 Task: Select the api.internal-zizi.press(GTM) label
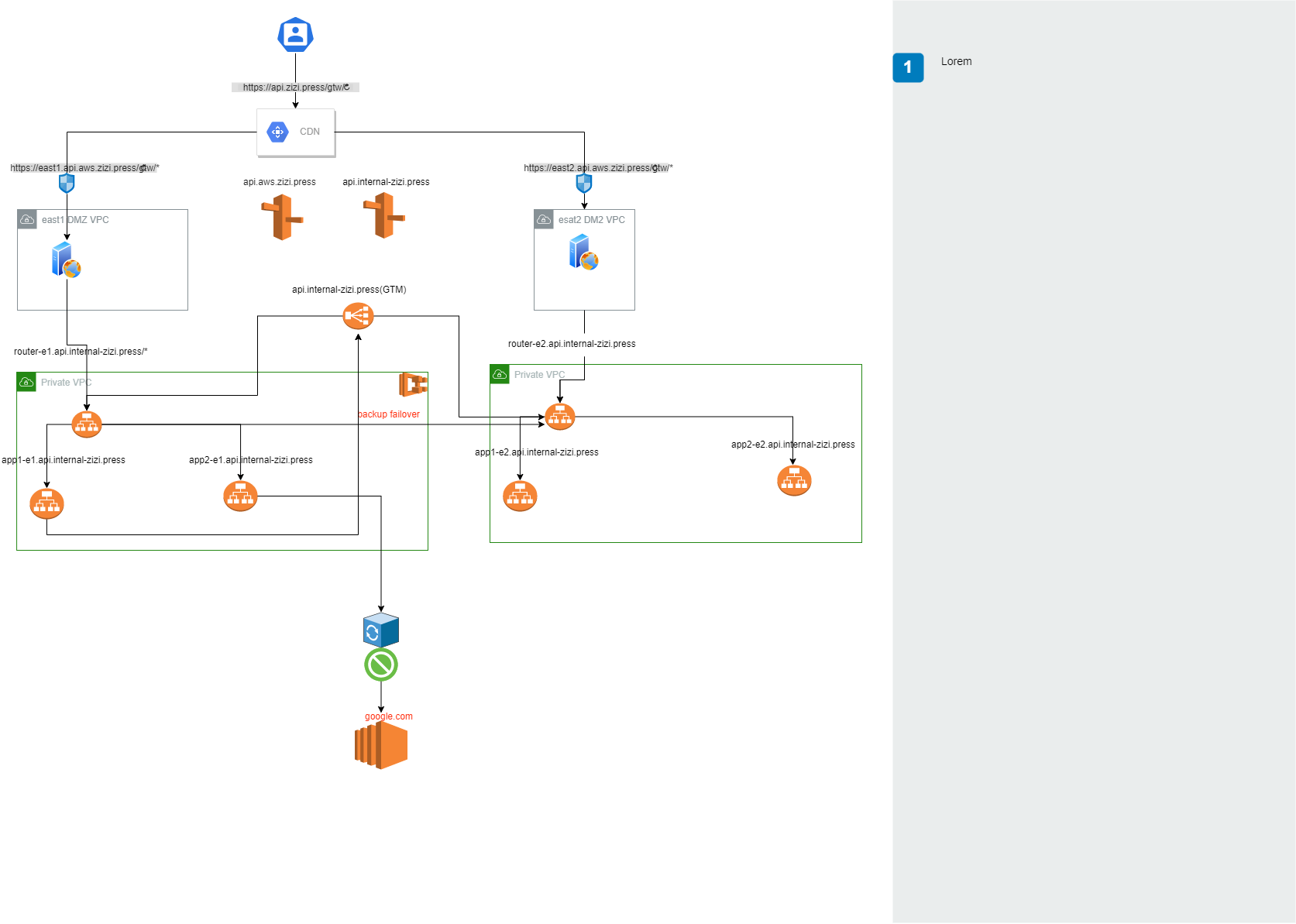[x=349, y=290]
